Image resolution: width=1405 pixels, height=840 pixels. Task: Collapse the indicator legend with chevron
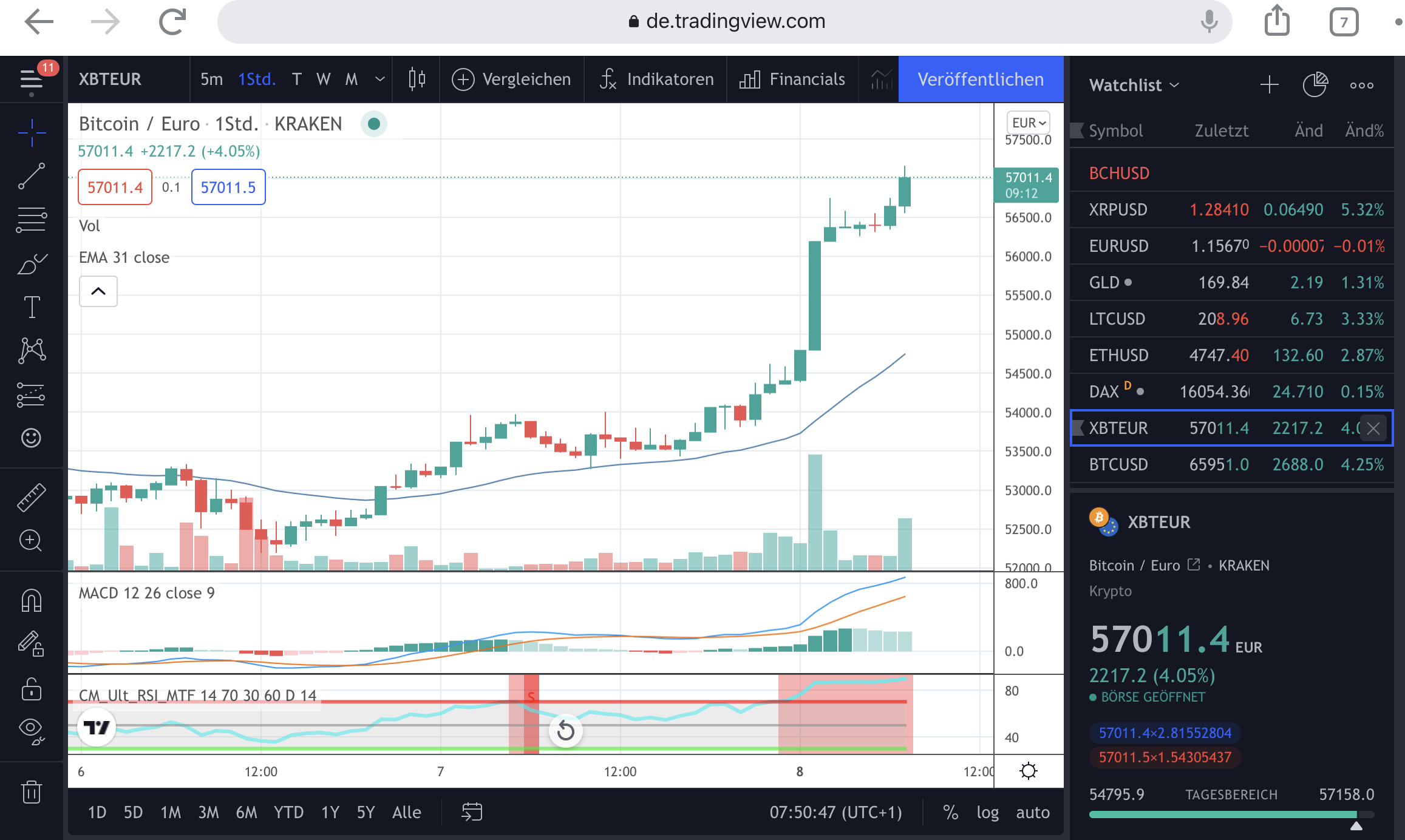pos(98,291)
